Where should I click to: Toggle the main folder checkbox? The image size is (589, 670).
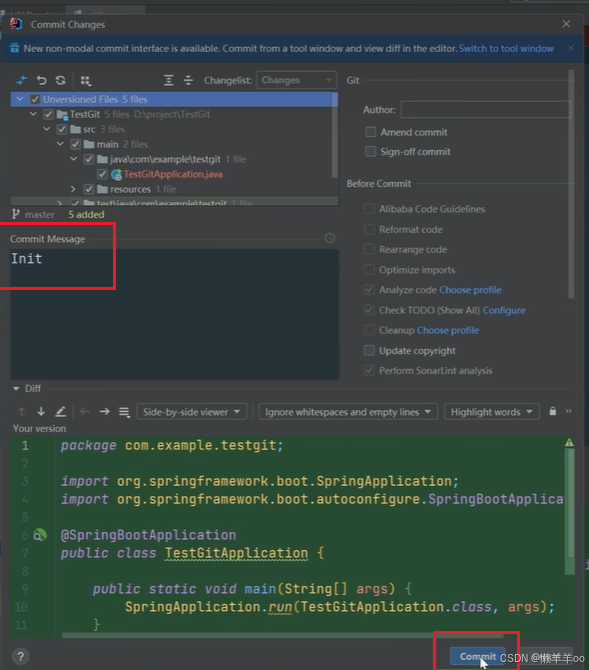click(75, 144)
